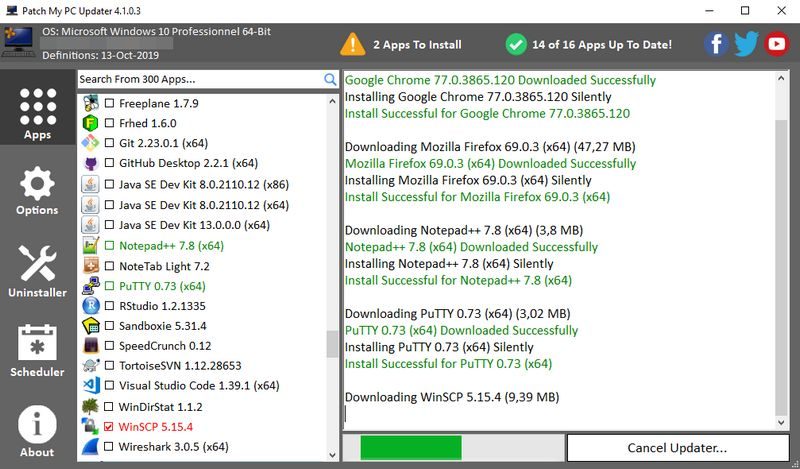The width and height of the screenshot is (800, 469).
Task: Click 14 of 16 Apps Up To Date
Action: (602, 45)
